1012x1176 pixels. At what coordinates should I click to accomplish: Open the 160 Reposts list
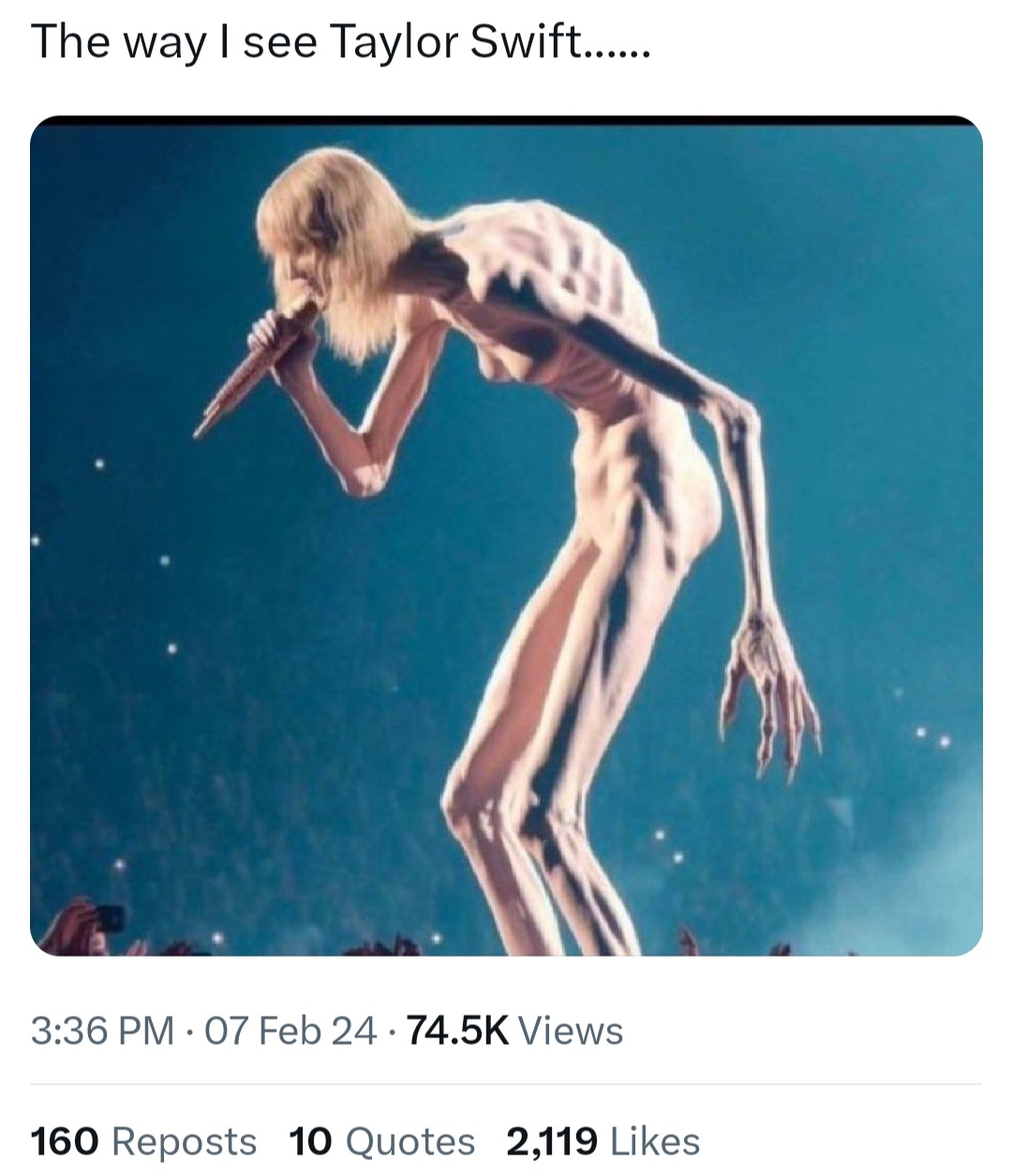(143, 1141)
